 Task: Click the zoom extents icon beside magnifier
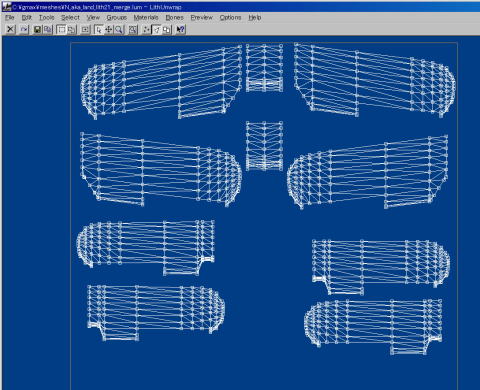pos(133,30)
